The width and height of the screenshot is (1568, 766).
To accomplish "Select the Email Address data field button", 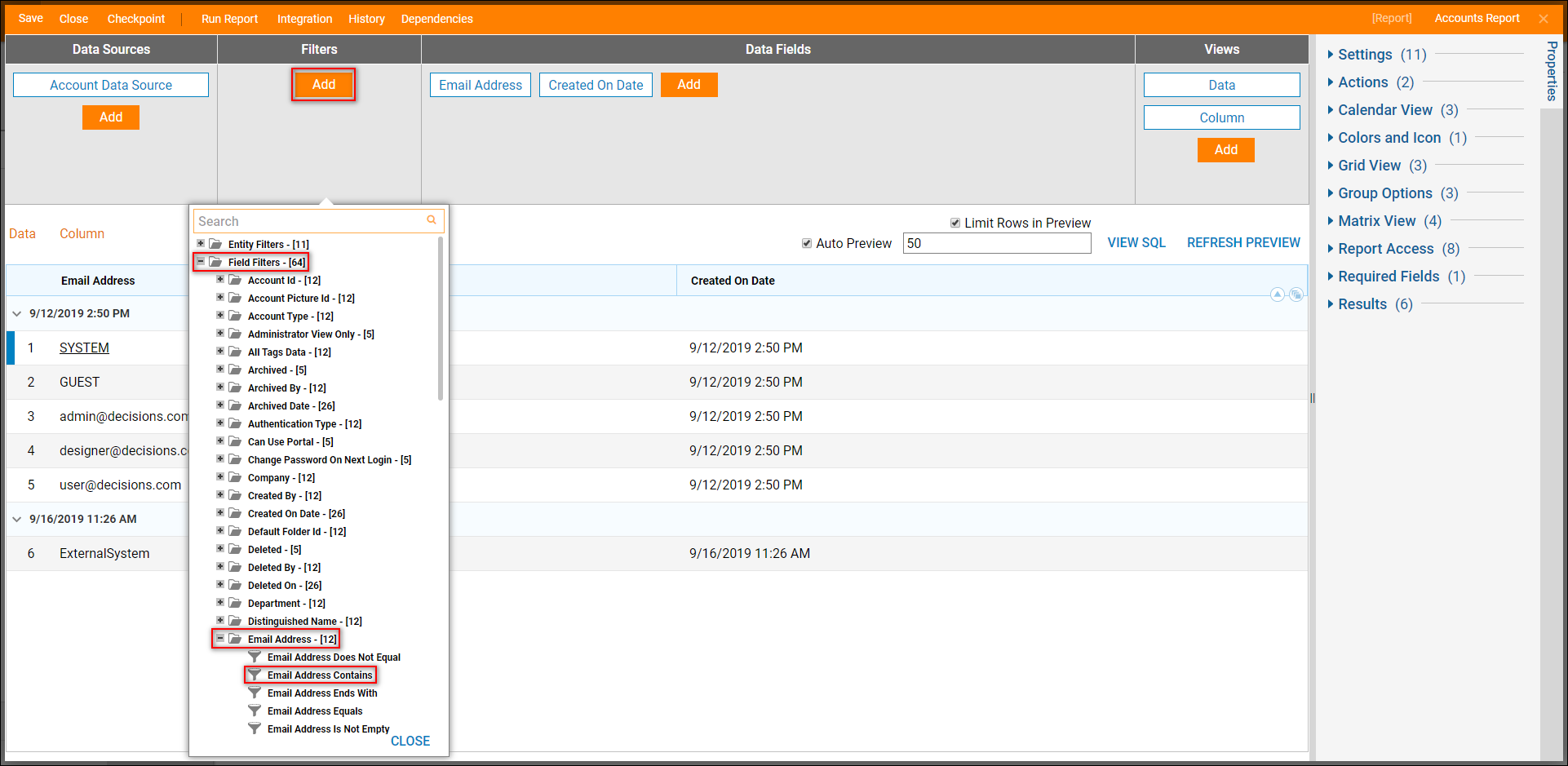I will coord(481,85).
